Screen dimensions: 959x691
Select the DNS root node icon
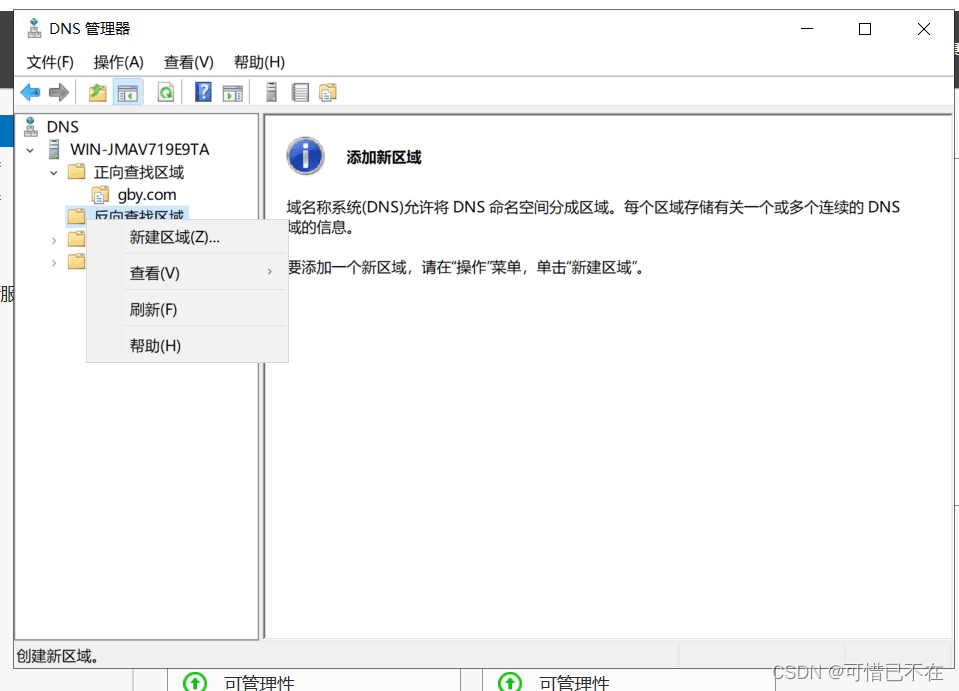pyautogui.click(x=31, y=127)
